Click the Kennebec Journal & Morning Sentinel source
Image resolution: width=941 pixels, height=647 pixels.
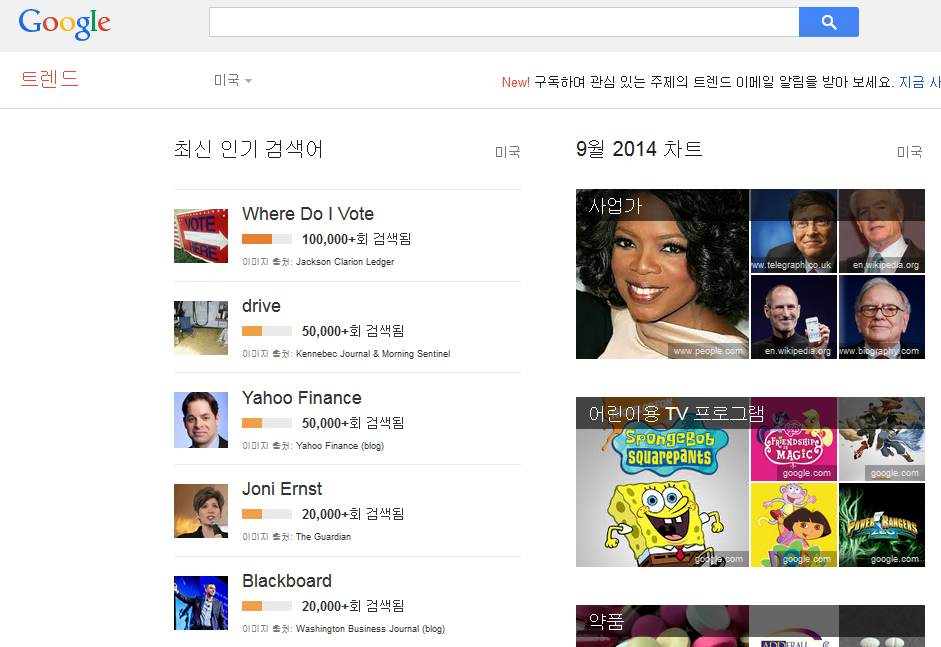(373, 354)
